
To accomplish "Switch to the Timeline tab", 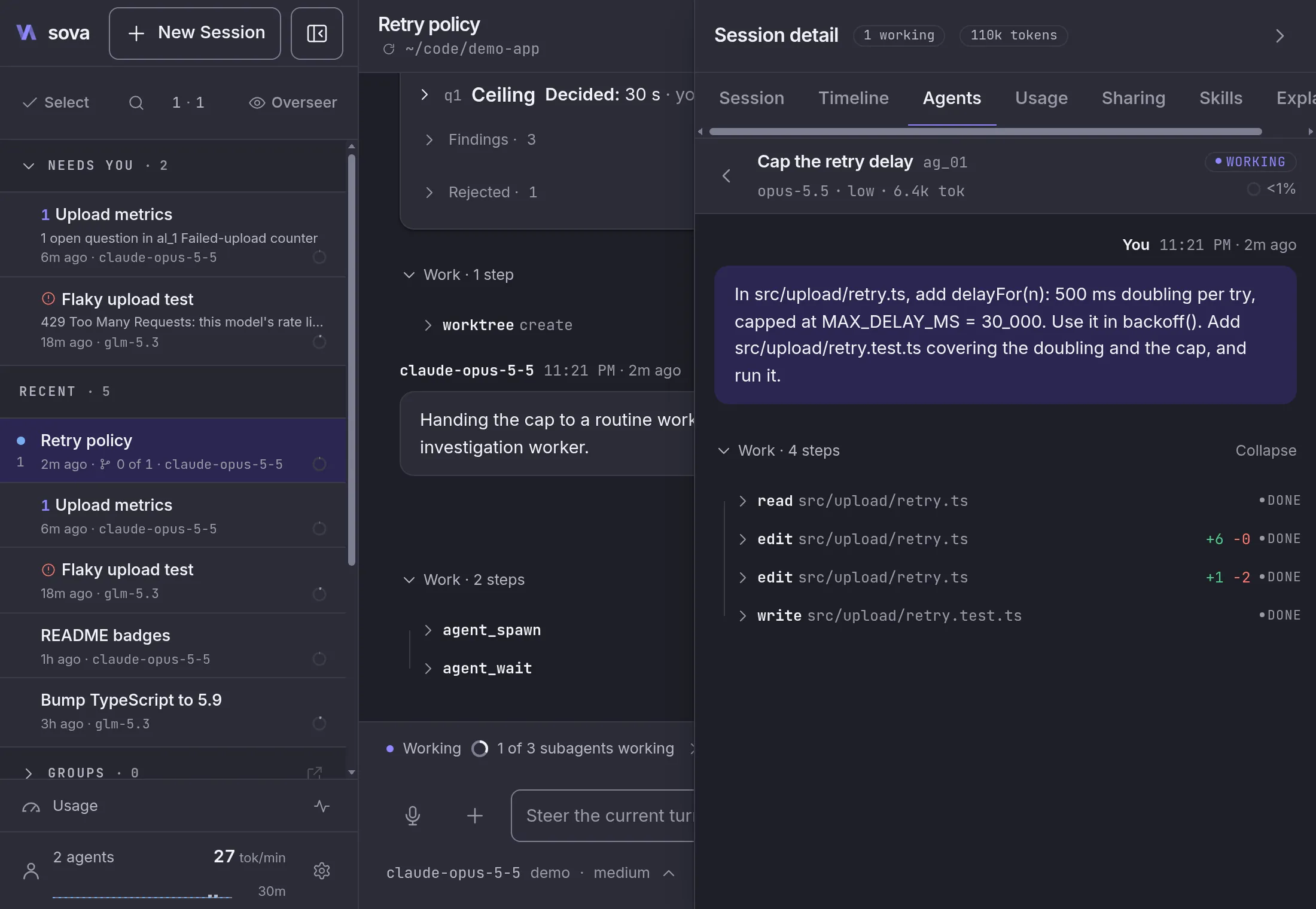I will pos(854,98).
